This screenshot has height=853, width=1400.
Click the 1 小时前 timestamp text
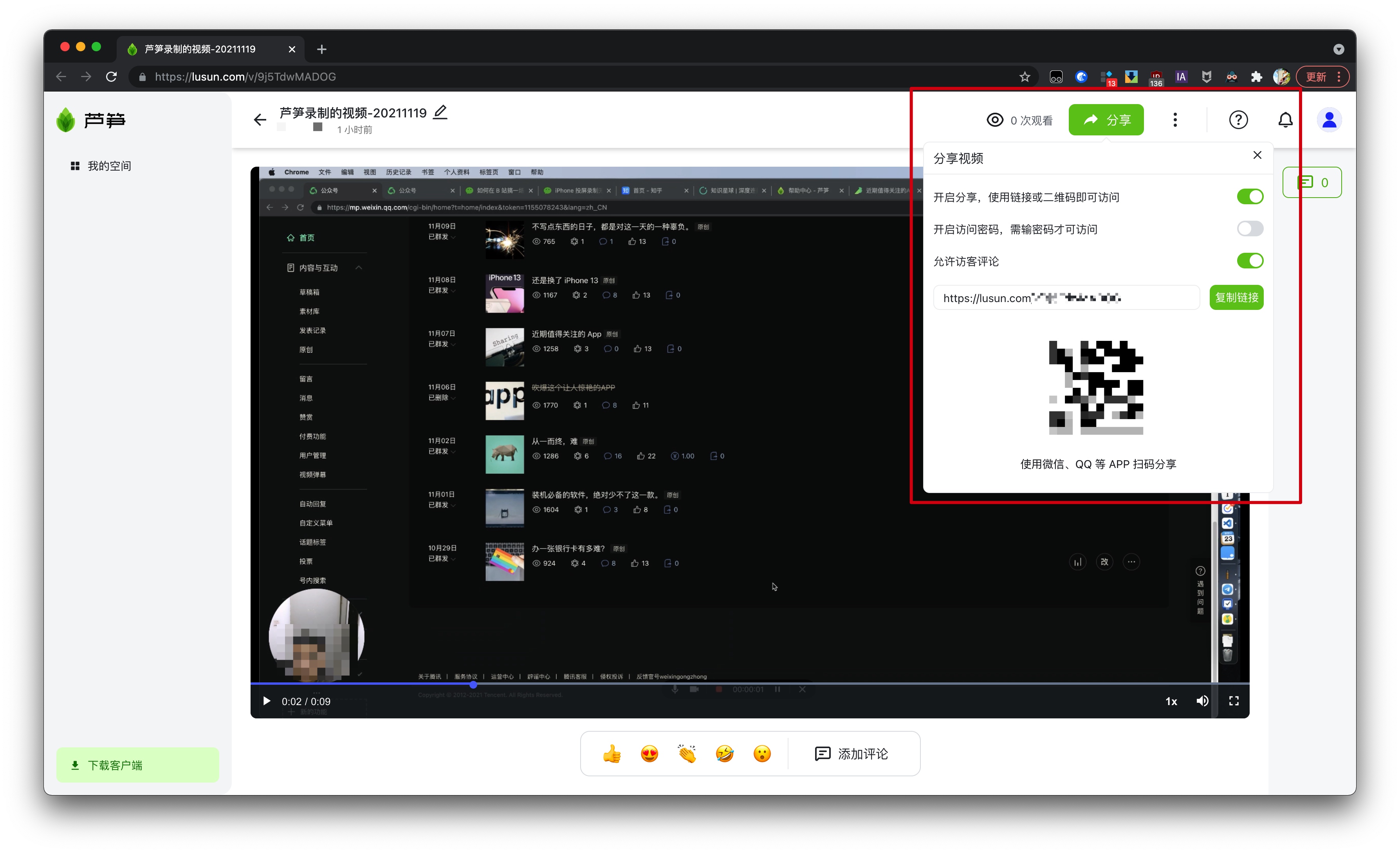tap(355, 130)
